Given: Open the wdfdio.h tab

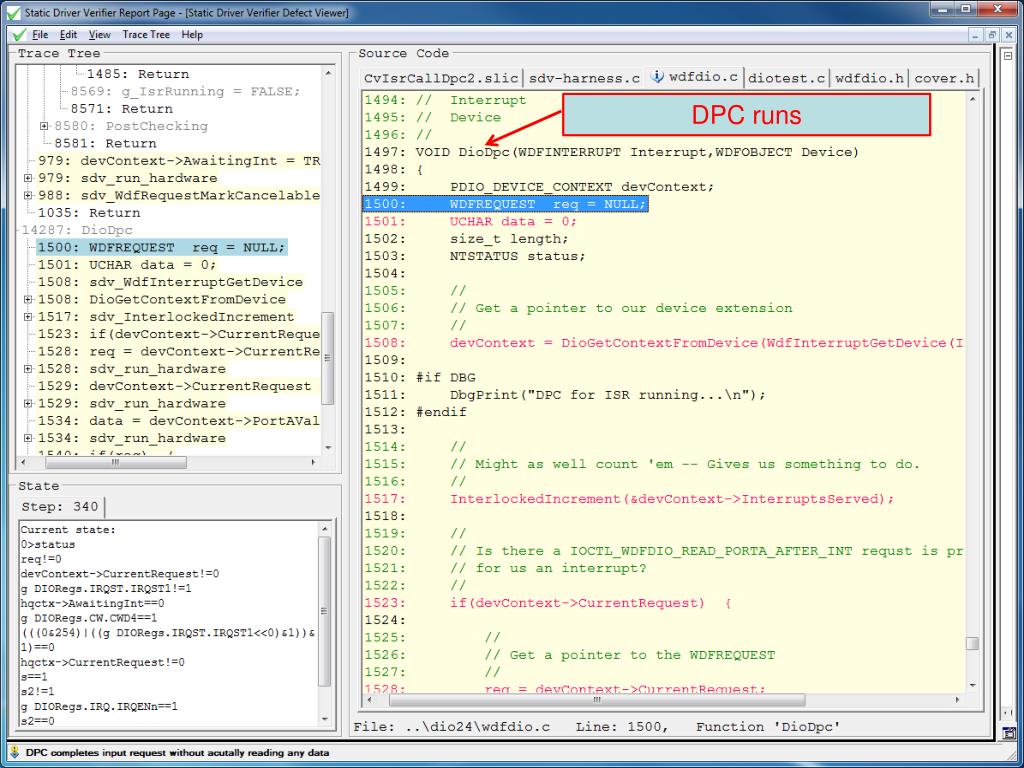Looking at the screenshot, I should [869, 78].
